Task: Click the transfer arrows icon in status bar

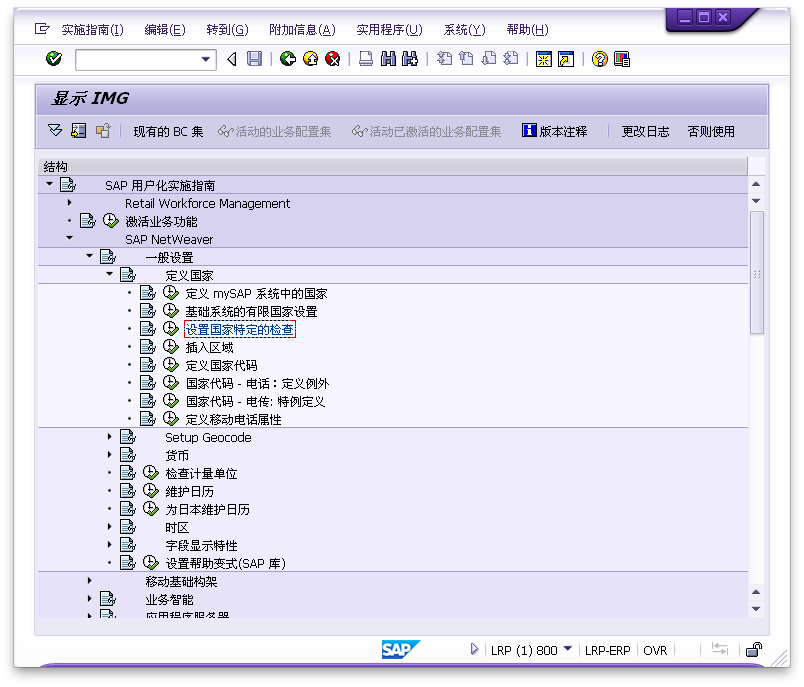Action: pyautogui.click(x=720, y=649)
